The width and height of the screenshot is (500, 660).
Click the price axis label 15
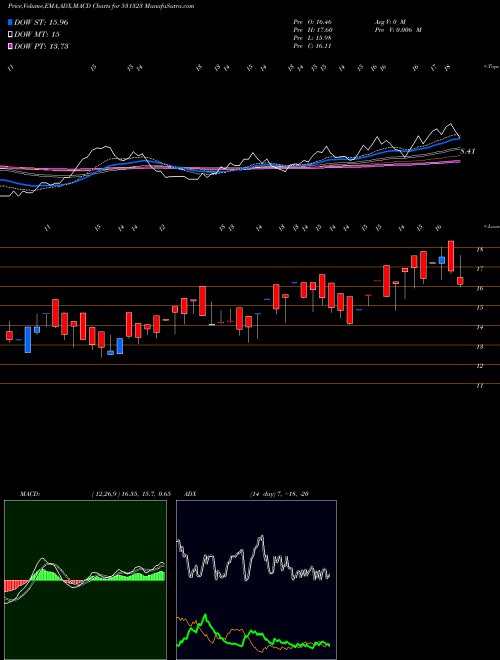pos(479,308)
